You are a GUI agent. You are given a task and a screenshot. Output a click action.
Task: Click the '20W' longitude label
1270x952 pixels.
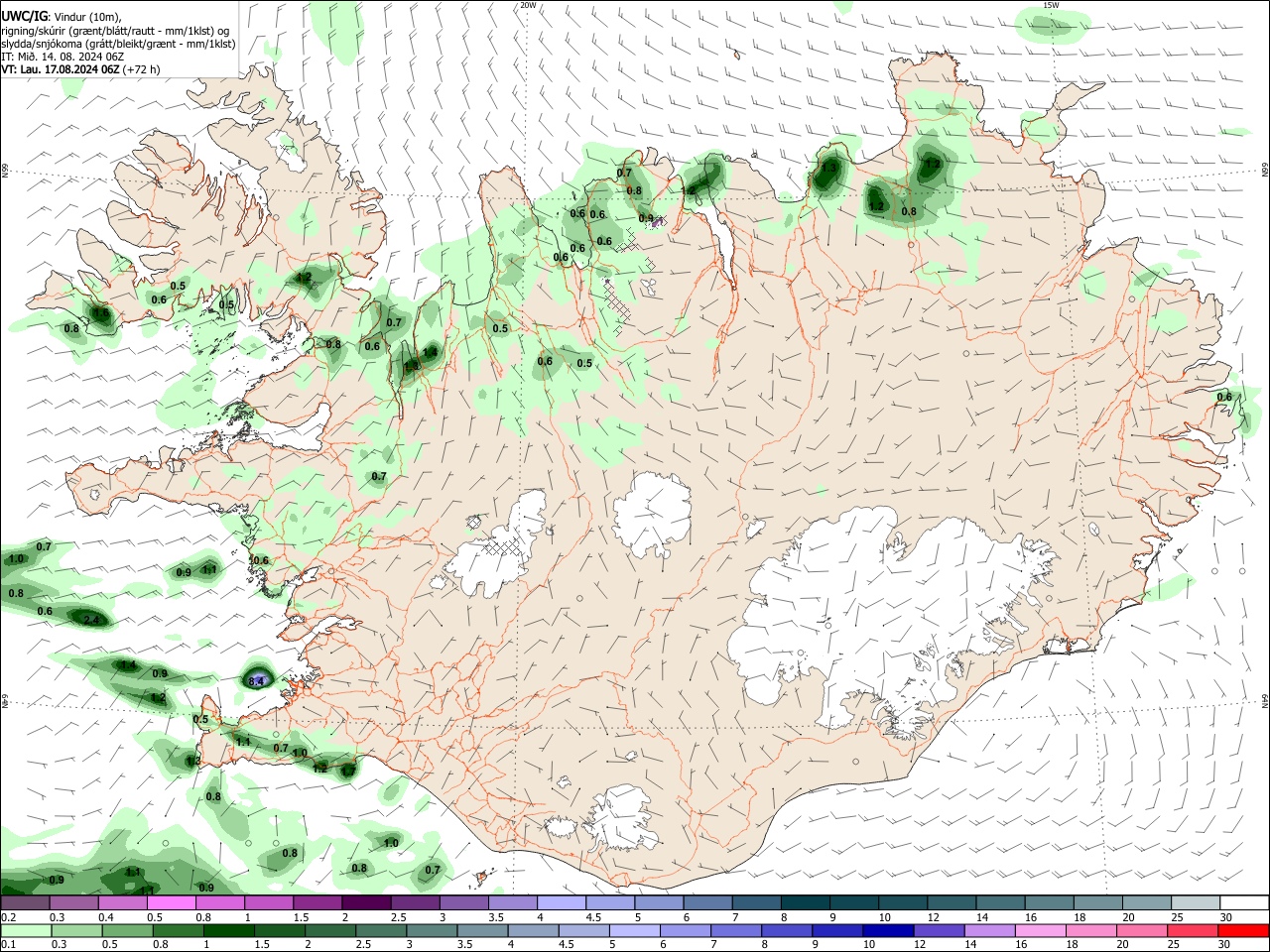pyautogui.click(x=529, y=5)
